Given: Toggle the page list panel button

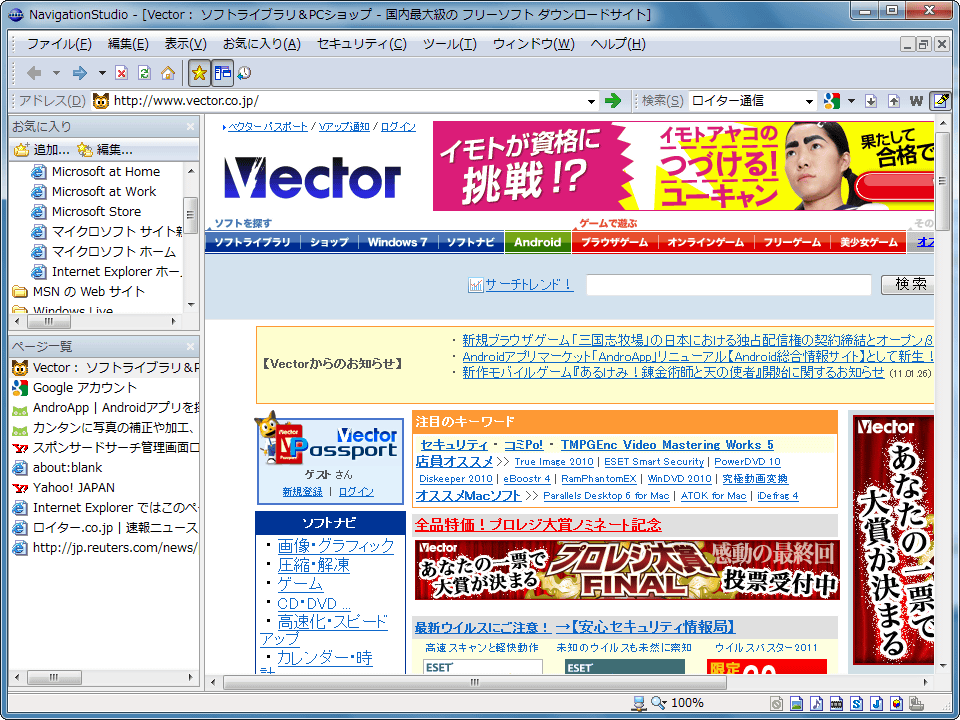Looking at the screenshot, I should [222, 73].
